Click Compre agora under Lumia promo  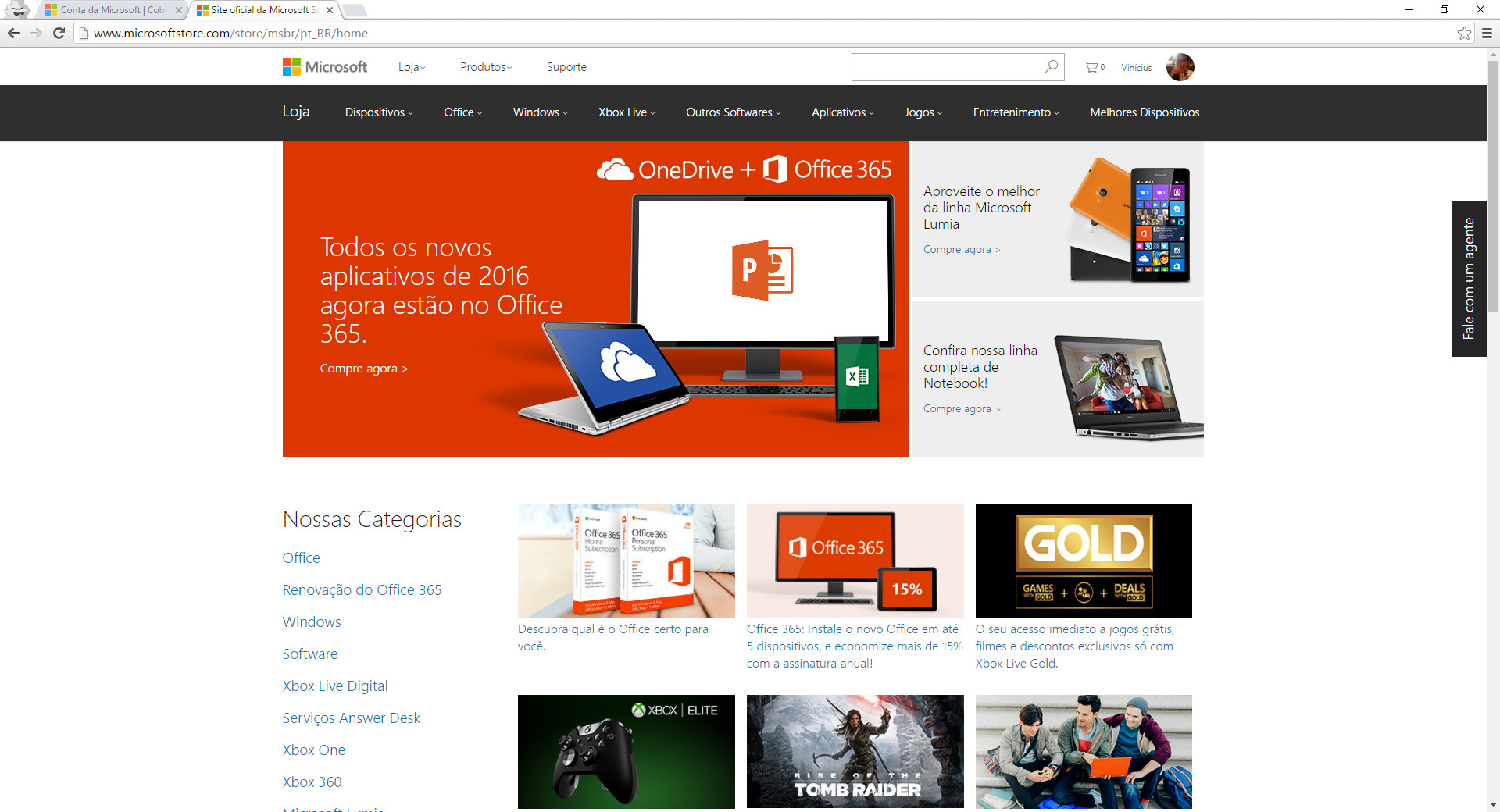click(x=962, y=250)
